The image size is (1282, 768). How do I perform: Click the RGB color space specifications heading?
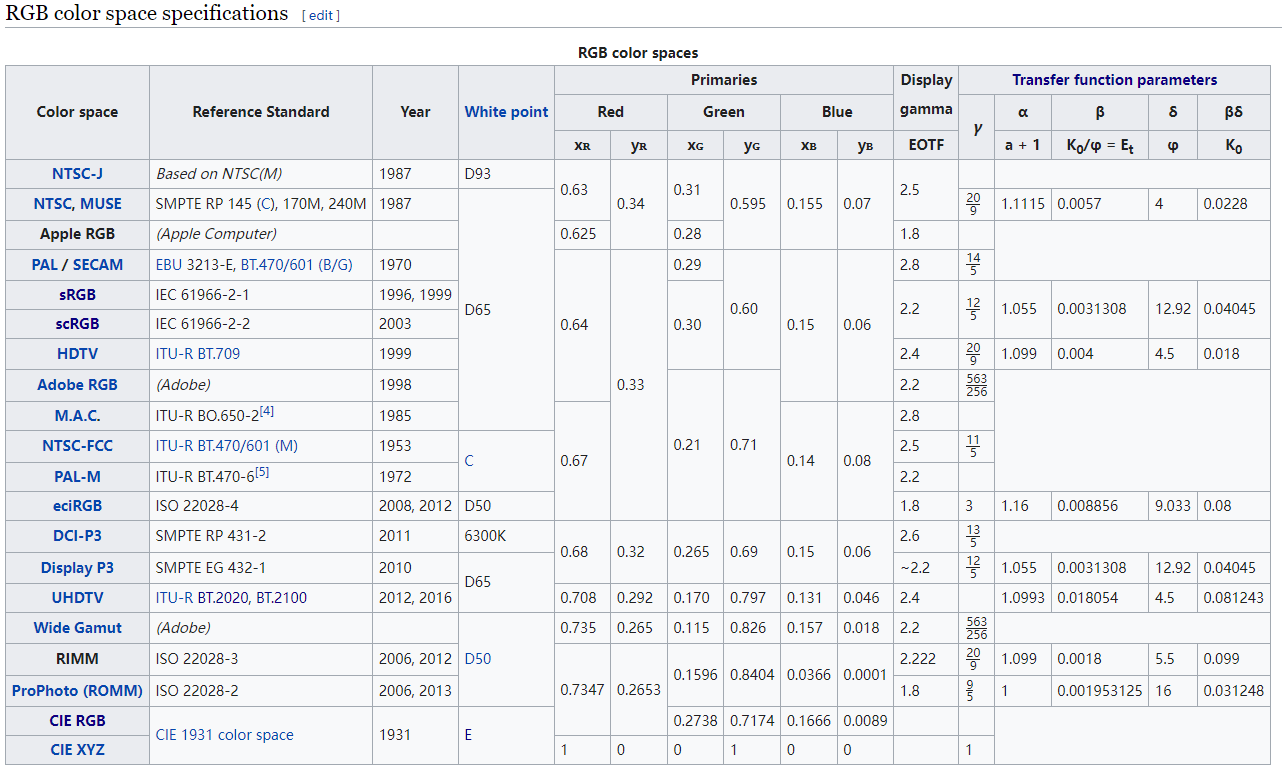[x=147, y=14]
